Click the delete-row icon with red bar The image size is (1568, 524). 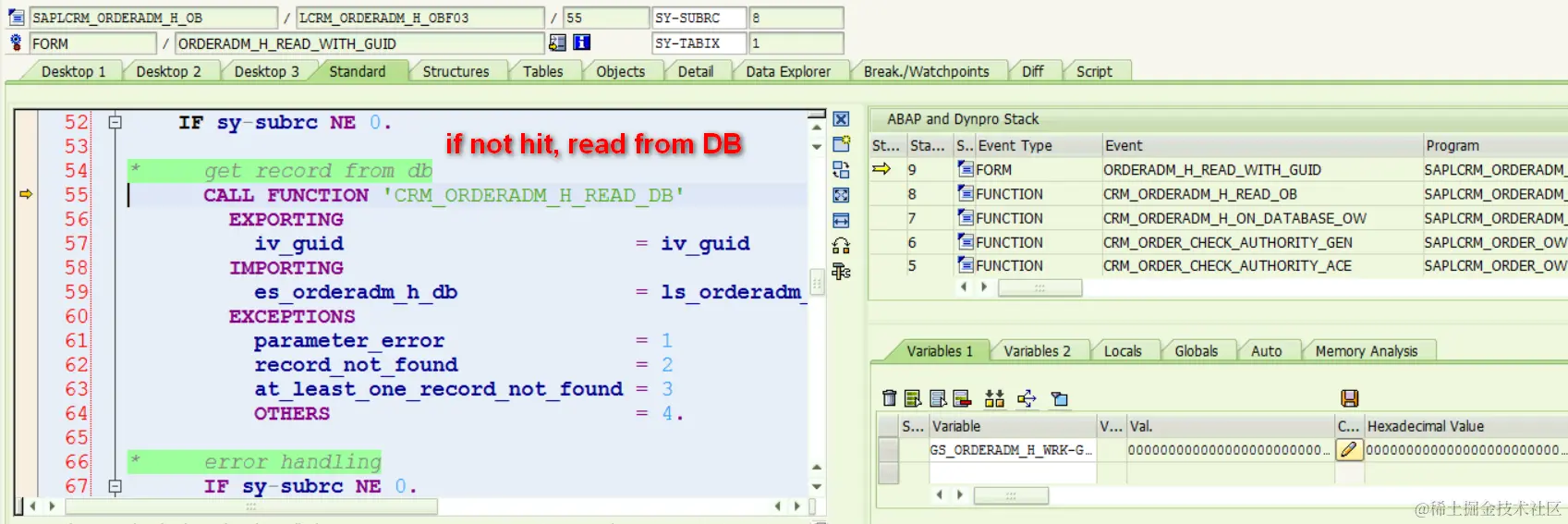coord(962,398)
